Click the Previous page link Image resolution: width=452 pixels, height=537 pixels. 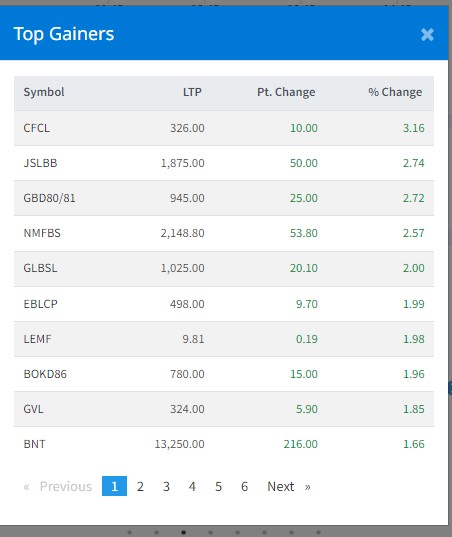point(66,486)
